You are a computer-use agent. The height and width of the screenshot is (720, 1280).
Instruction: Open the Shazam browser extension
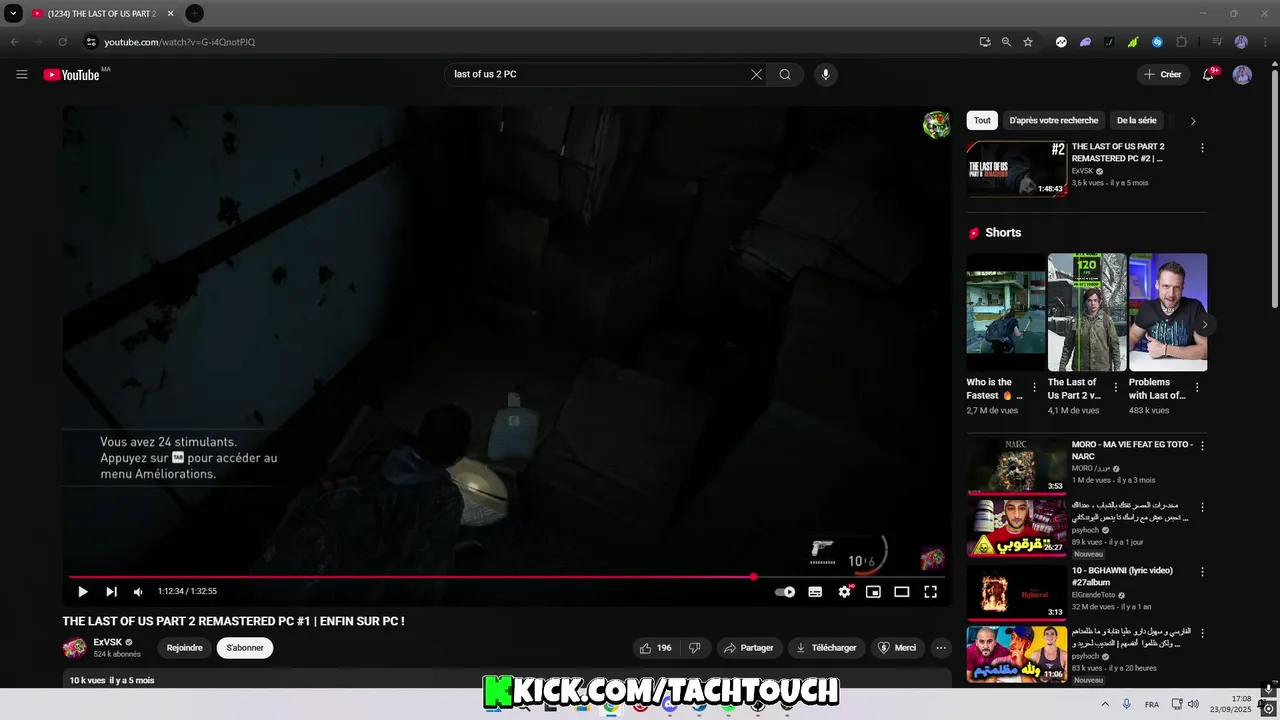pyautogui.click(x=1157, y=42)
